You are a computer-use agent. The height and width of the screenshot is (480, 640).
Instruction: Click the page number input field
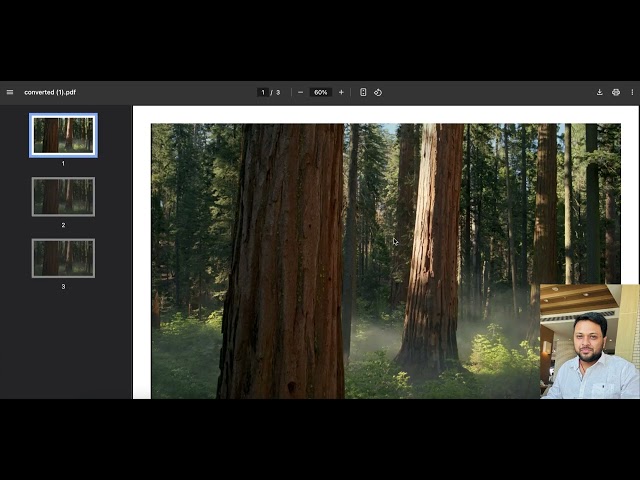click(263, 92)
